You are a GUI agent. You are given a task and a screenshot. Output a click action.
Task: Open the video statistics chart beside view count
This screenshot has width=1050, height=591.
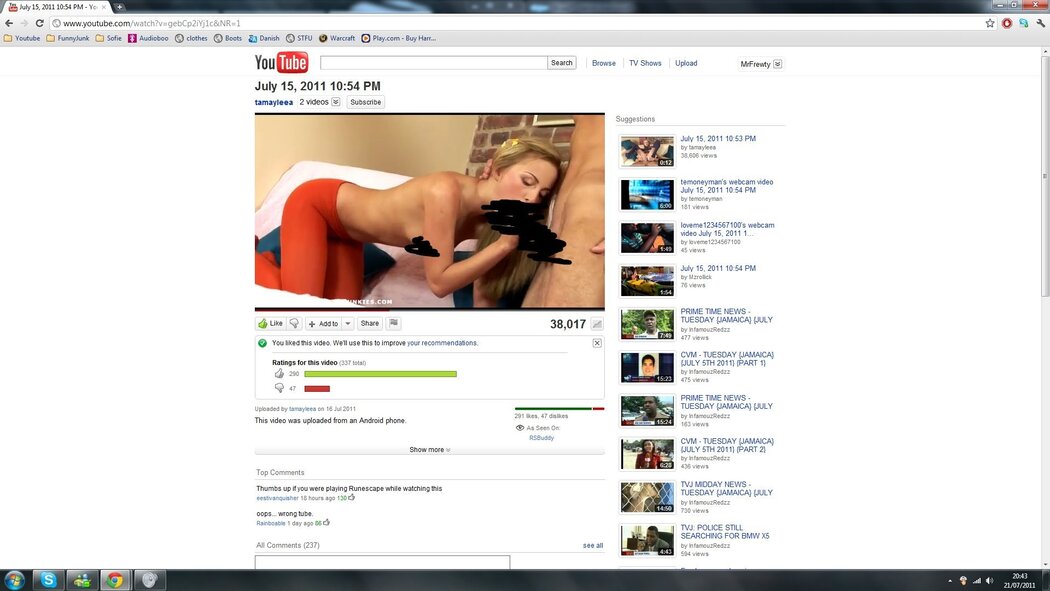click(x=597, y=324)
